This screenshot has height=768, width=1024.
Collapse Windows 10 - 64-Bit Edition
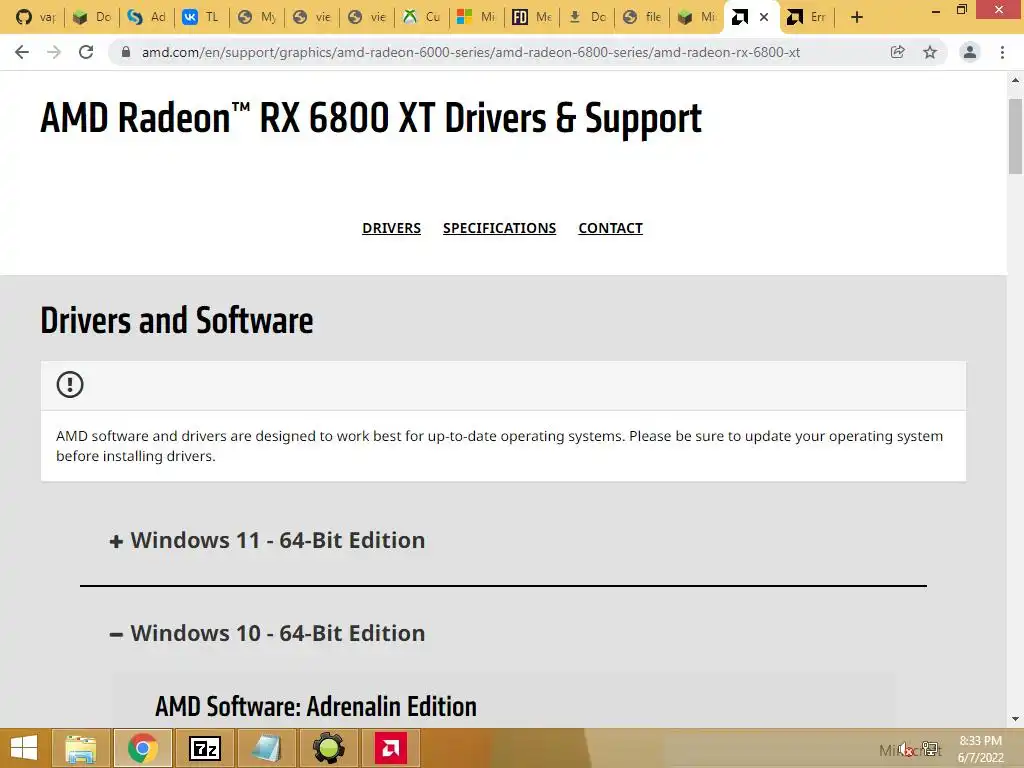click(x=268, y=633)
